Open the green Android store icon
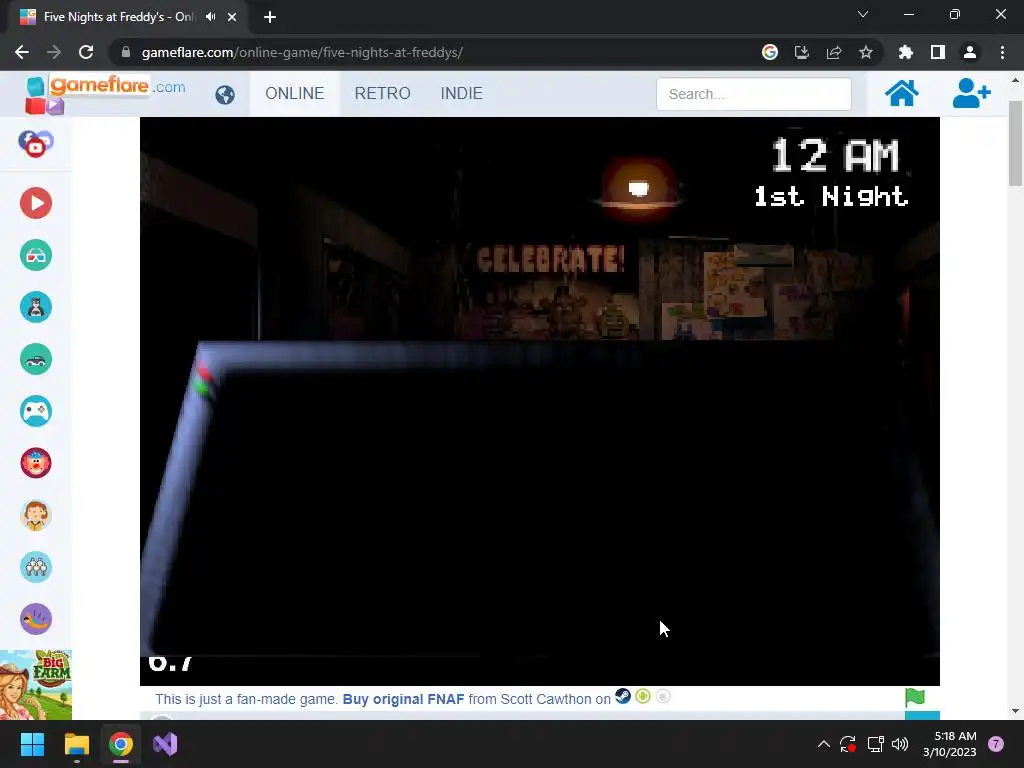1024x768 pixels. 643,697
